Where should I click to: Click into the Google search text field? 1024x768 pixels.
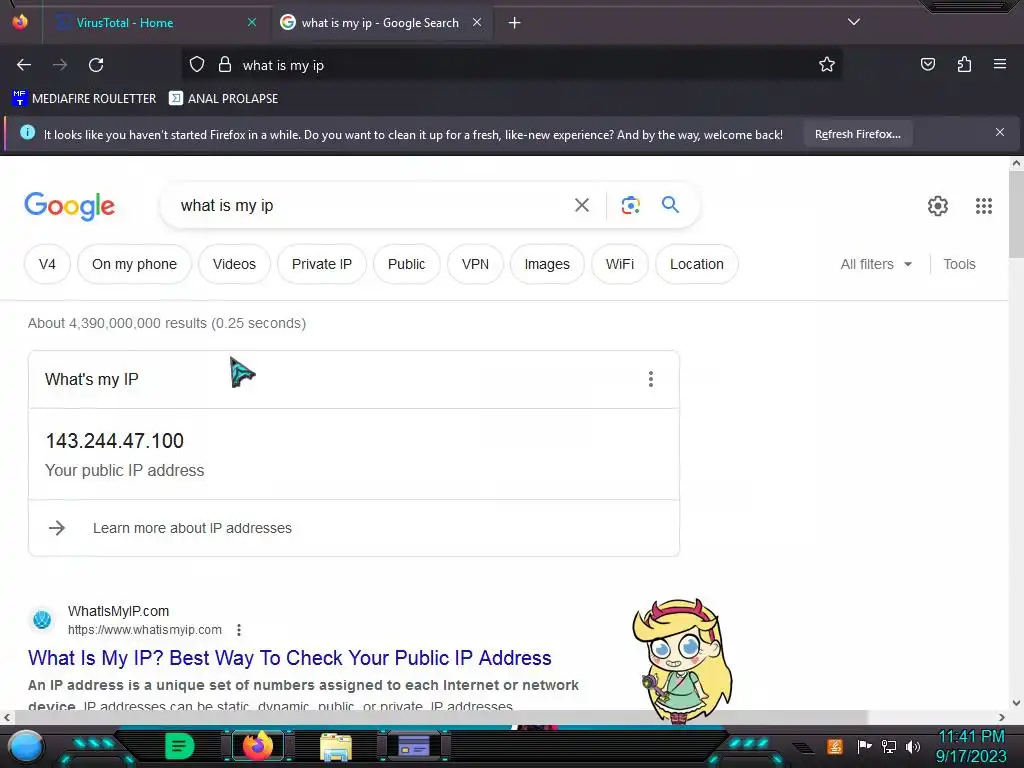click(x=366, y=205)
